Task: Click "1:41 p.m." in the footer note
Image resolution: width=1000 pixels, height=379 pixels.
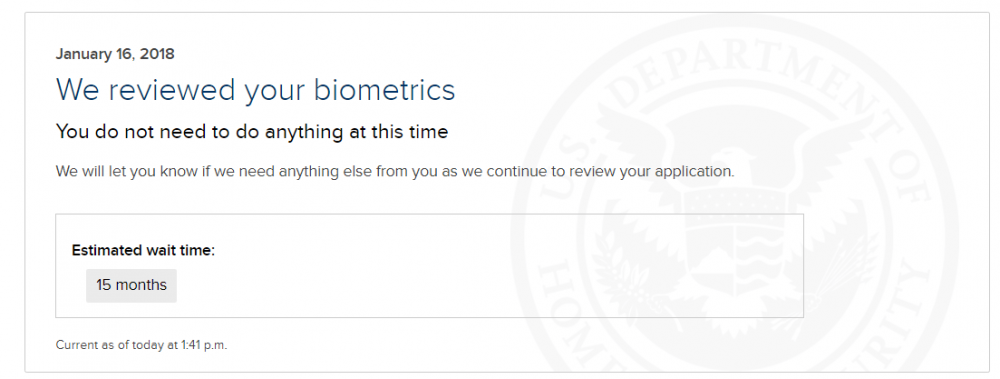Action: pos(204,345)
